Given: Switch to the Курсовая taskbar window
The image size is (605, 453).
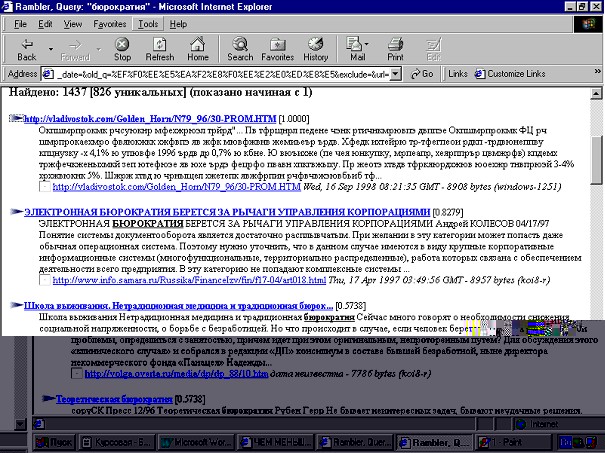Looking at the screenshot, I should pos(117,443).
